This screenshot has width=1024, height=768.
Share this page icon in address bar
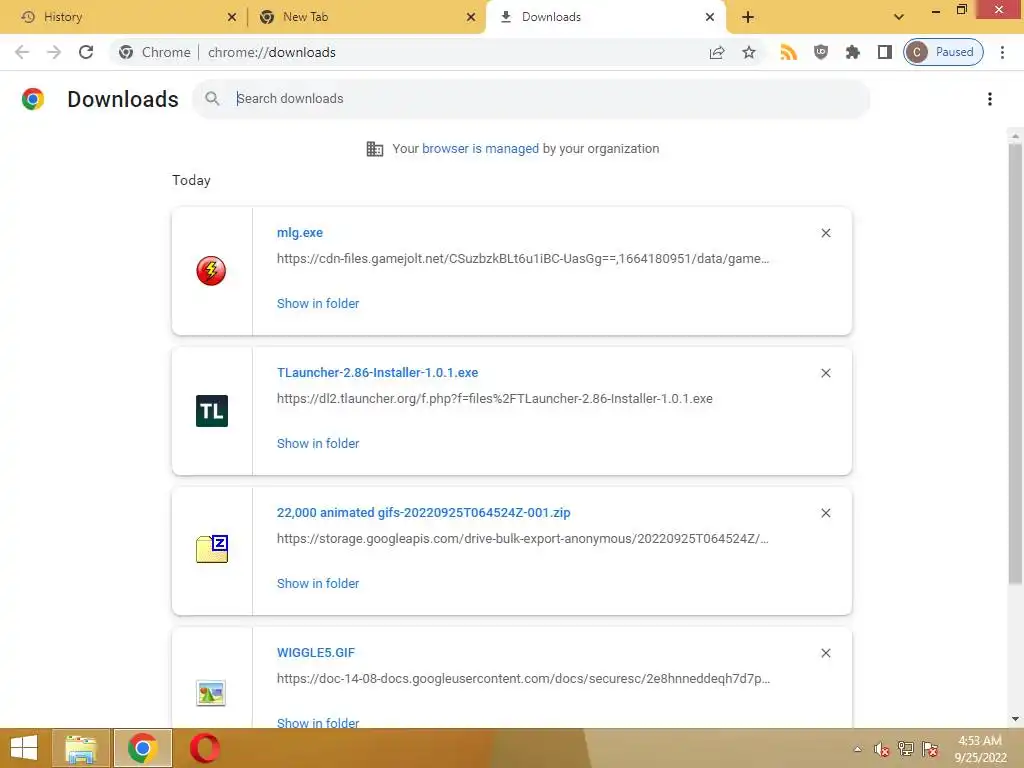[x=717, y=52]
